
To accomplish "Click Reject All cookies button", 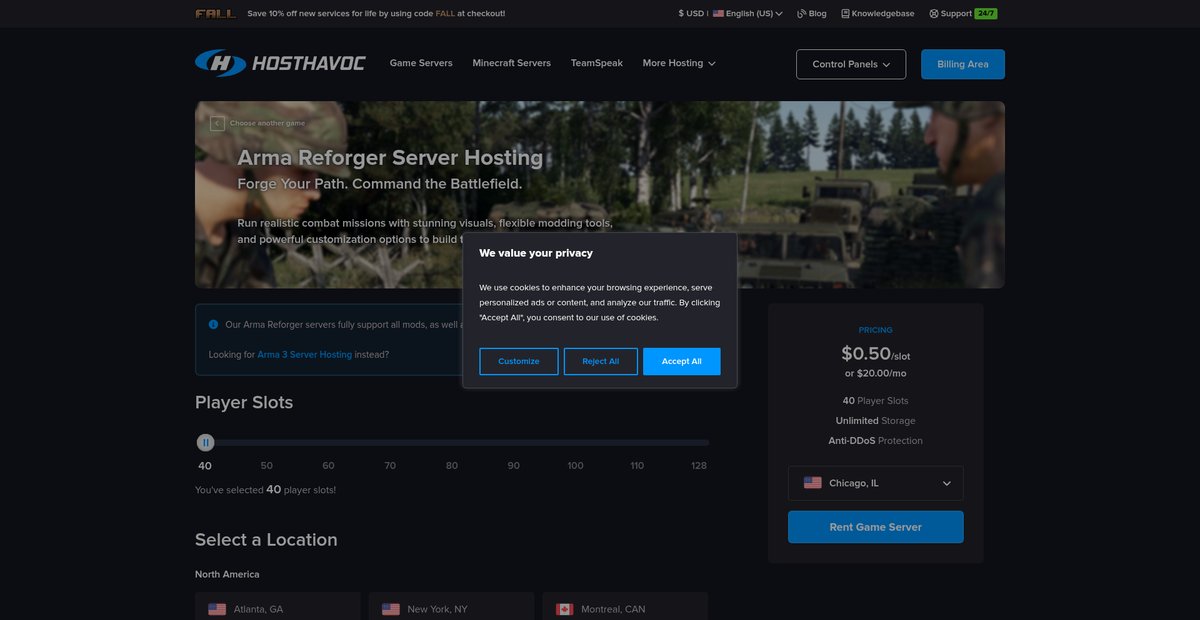I will pos(601,361).
